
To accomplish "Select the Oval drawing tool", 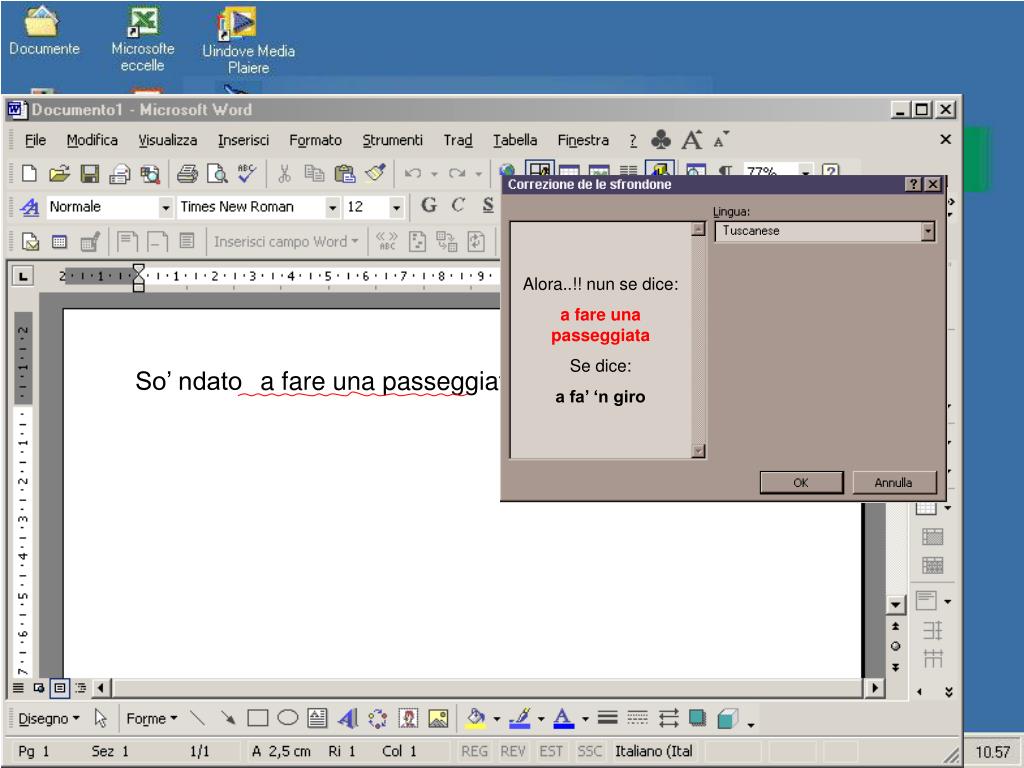I will [287, 718].
